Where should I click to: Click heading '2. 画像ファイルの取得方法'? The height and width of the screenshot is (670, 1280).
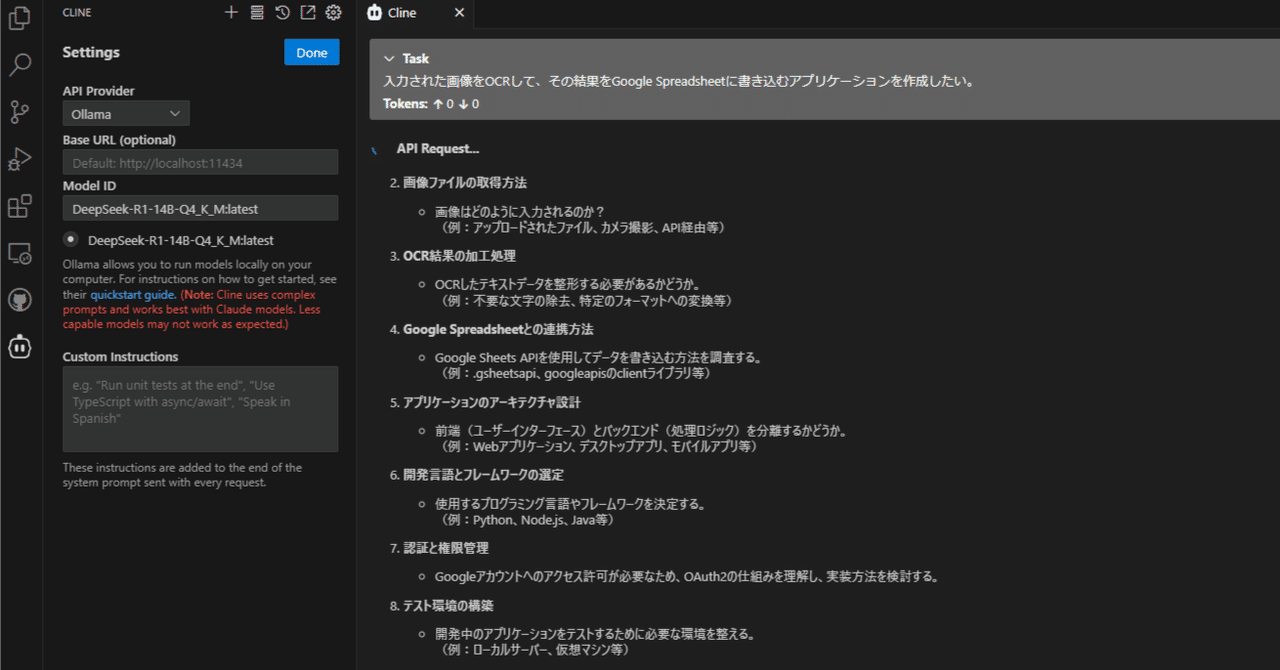[458, 183]
